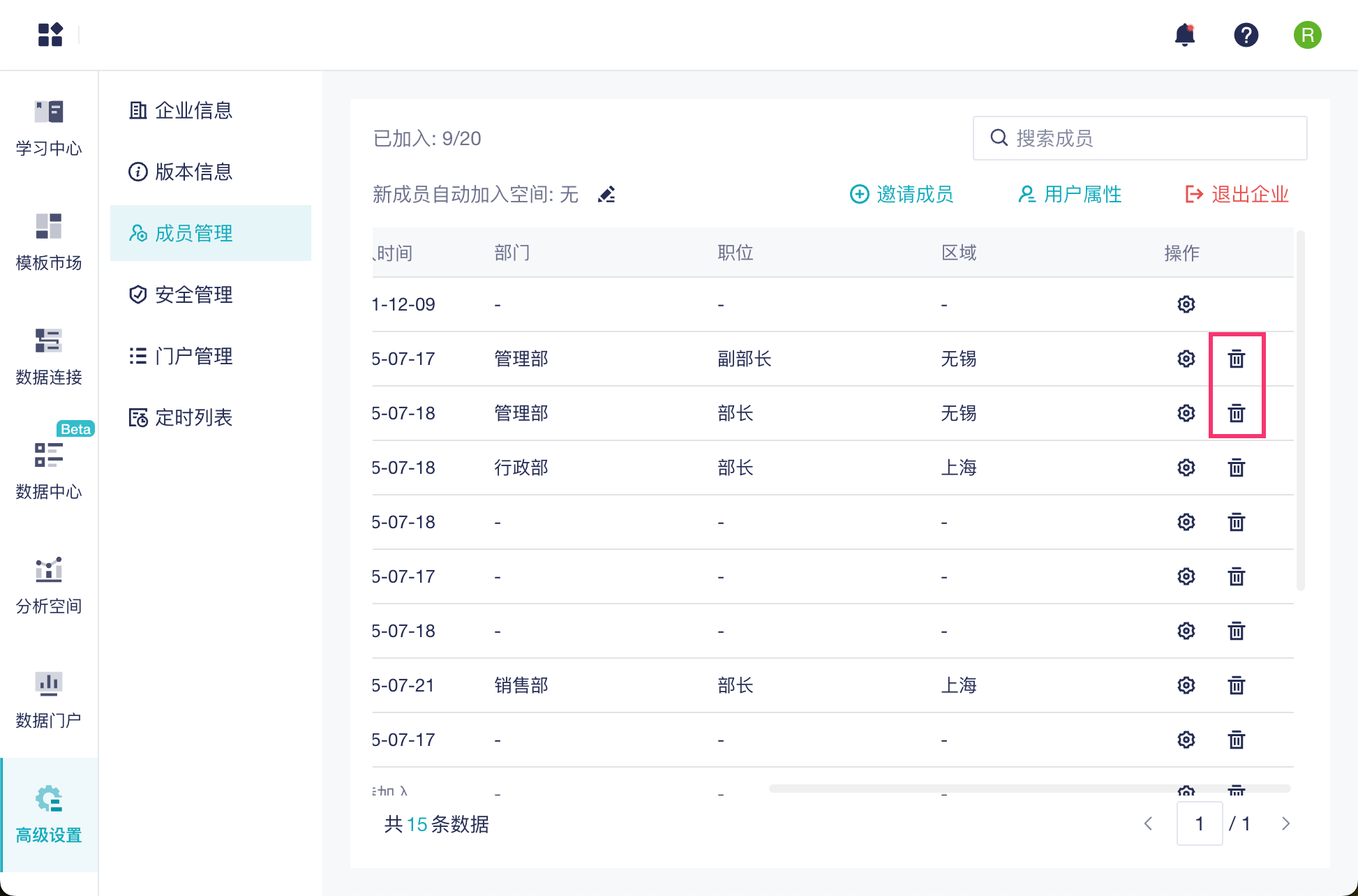Go to next page arrow
The image size is (1358, 896).
(1285, 823)
